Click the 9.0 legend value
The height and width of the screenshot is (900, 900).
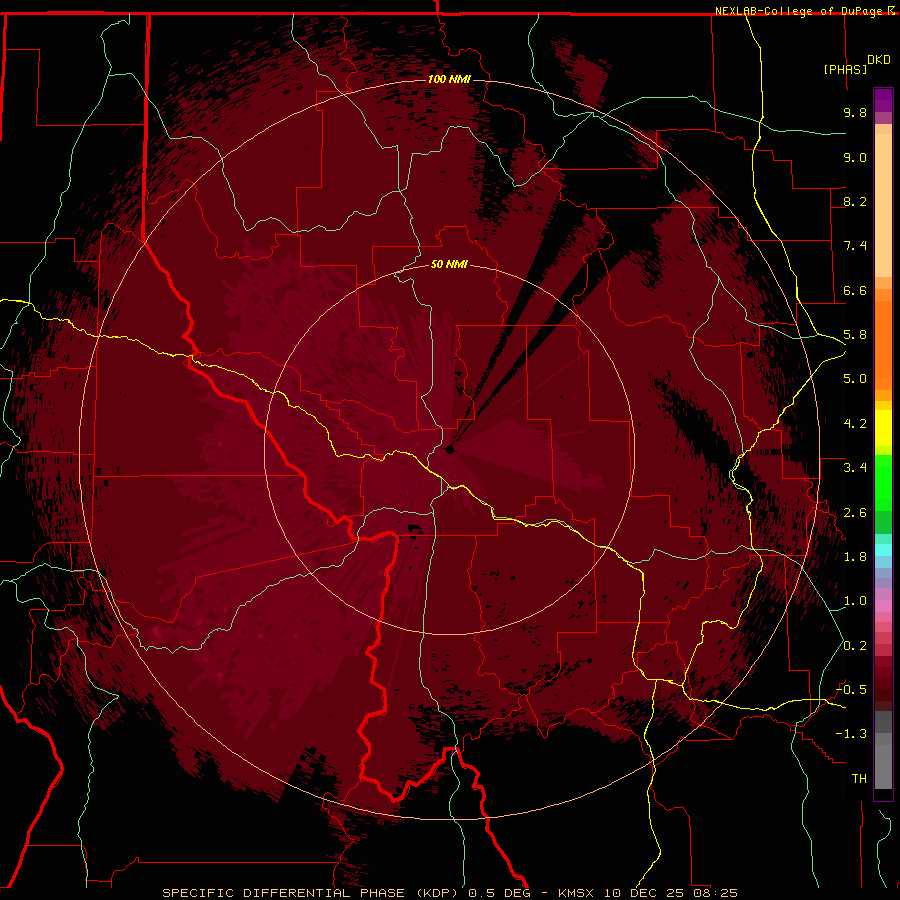click(855, 157)
